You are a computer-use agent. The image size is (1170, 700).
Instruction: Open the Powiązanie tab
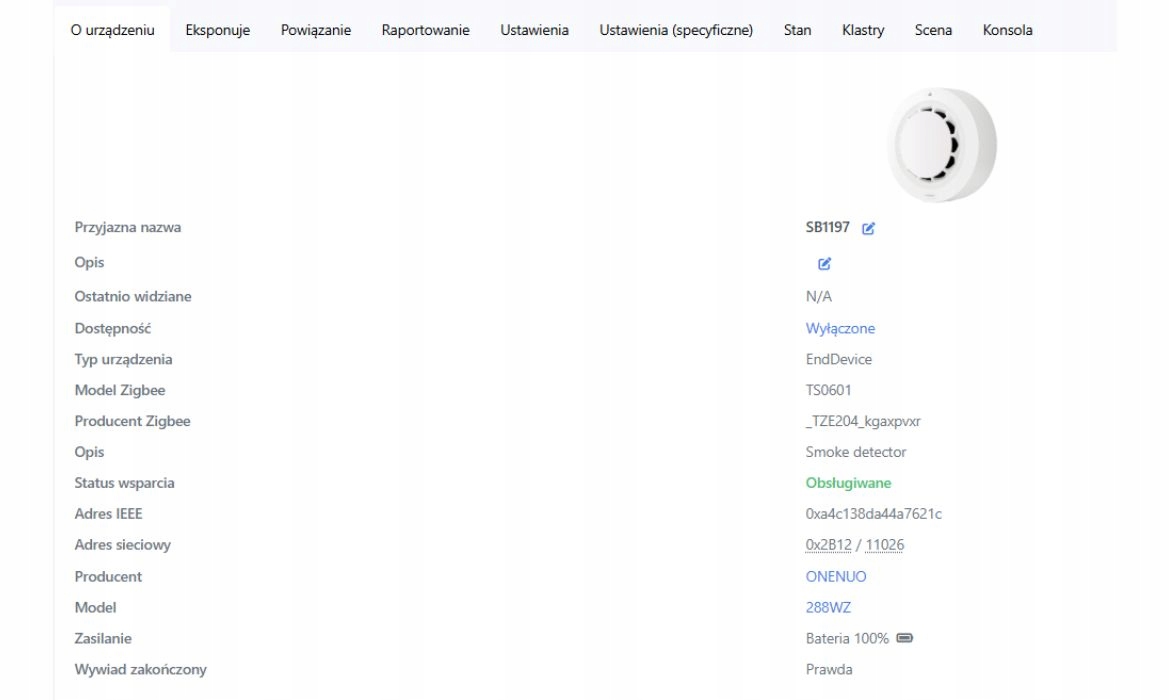316,30
